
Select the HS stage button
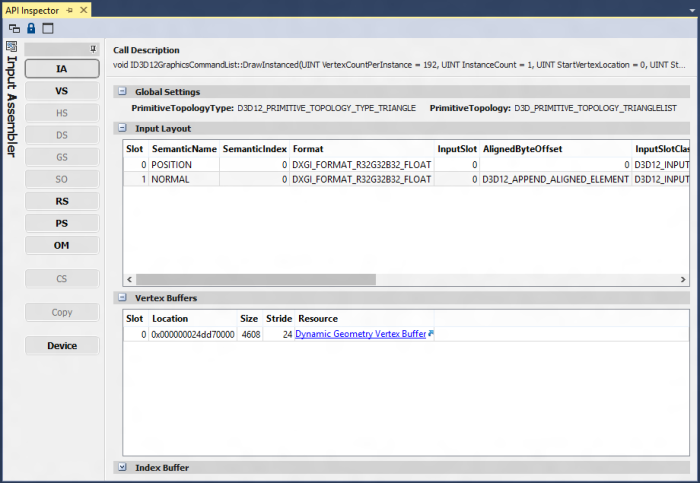[x=62, y=113]
